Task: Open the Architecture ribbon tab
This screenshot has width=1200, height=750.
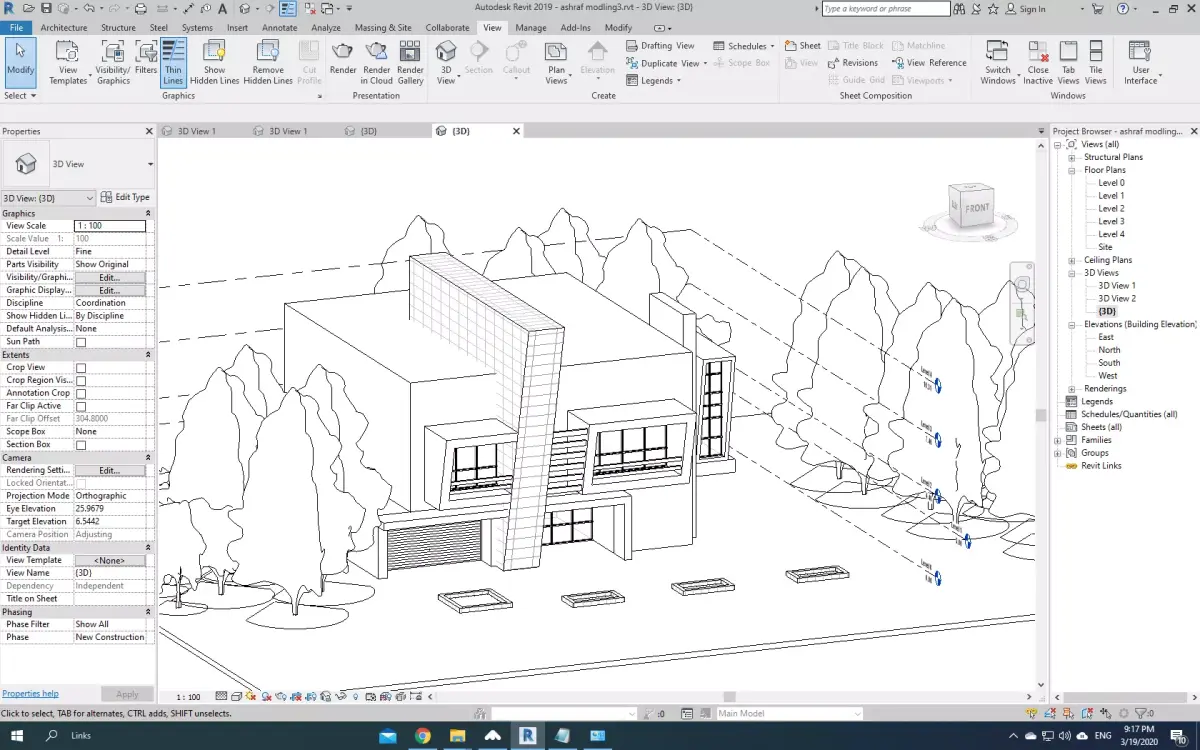Action: tap(63, 28)
